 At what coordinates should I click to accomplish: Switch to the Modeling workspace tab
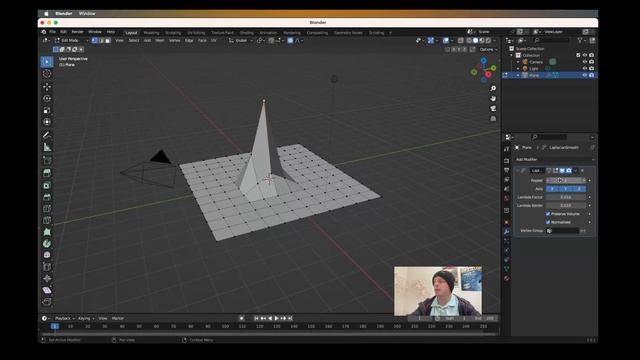151,33
